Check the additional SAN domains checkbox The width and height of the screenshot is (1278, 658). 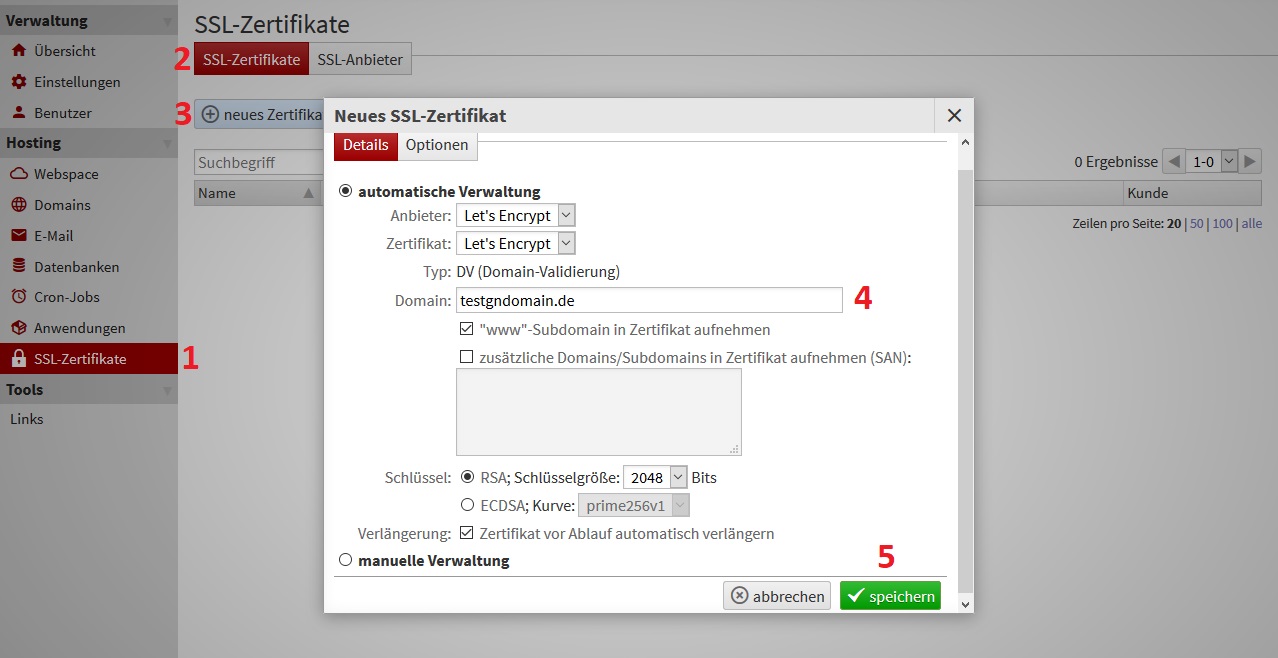coord(466,357)
